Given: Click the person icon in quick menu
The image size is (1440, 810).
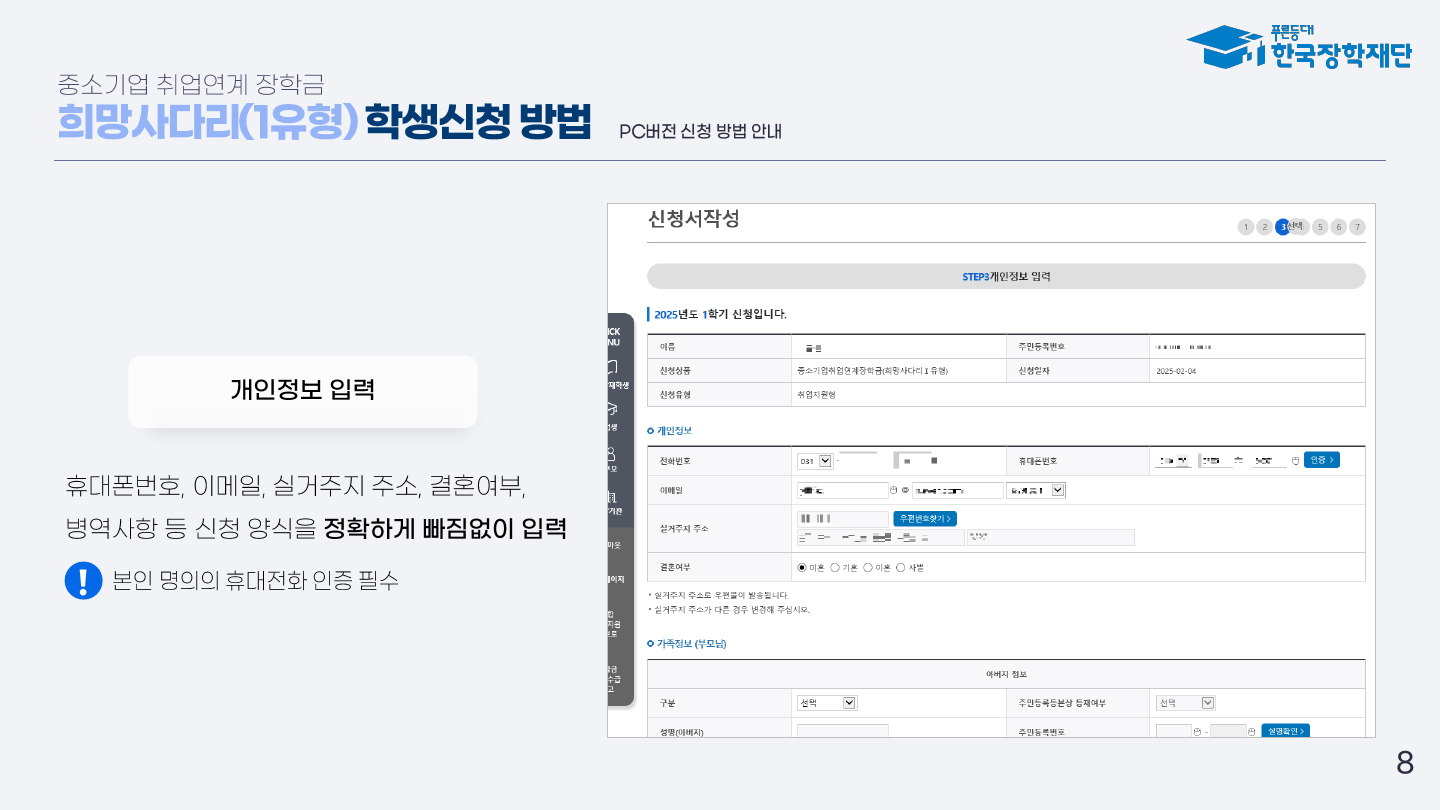Looking at the screenshot, I should point(612,453).
